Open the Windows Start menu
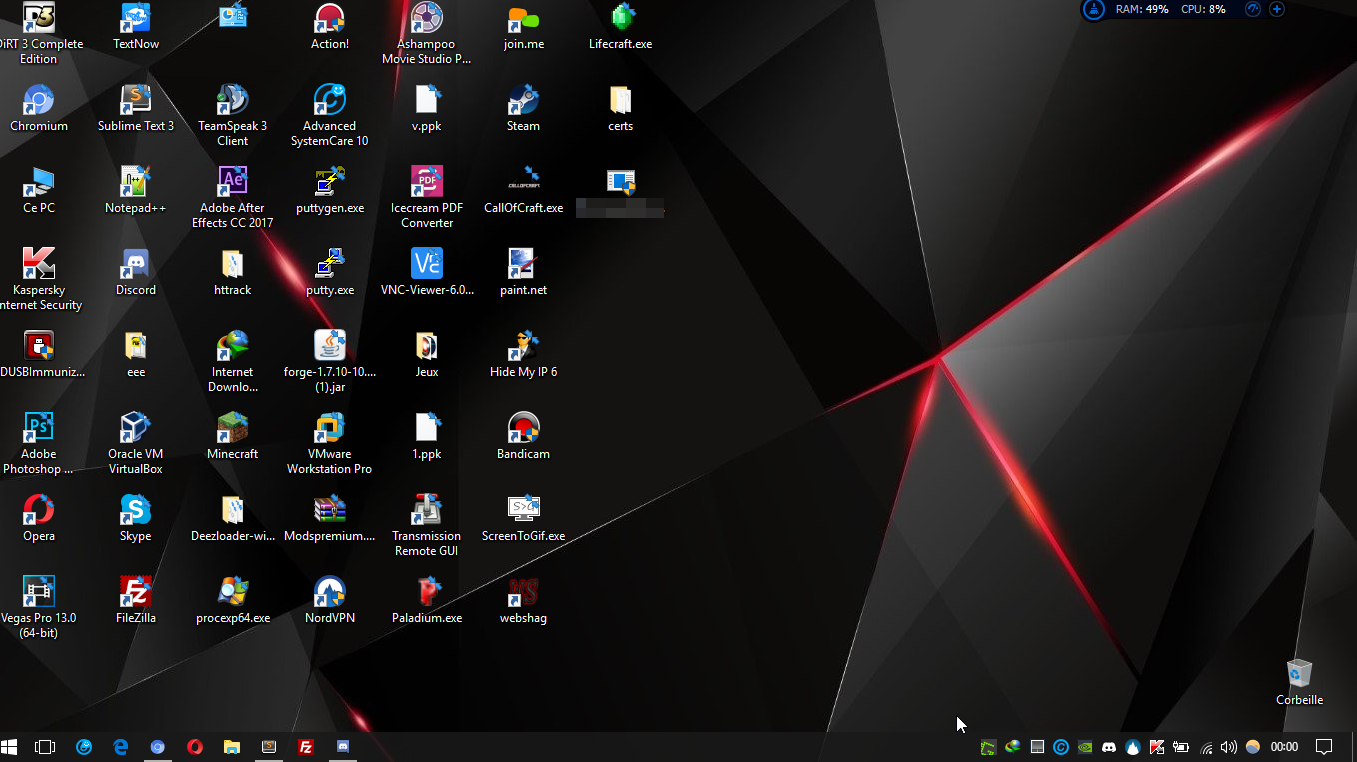The height and width of the screenshot is (762, 1357). 10,747
